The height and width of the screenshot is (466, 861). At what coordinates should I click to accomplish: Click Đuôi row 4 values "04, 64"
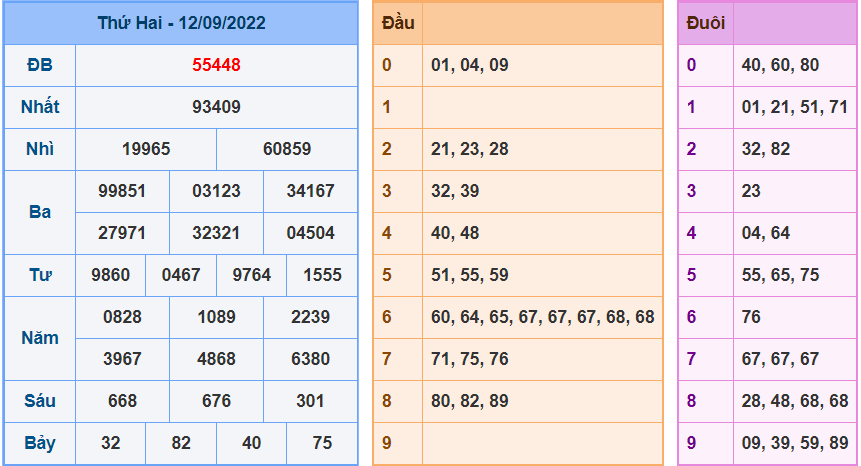765,233
